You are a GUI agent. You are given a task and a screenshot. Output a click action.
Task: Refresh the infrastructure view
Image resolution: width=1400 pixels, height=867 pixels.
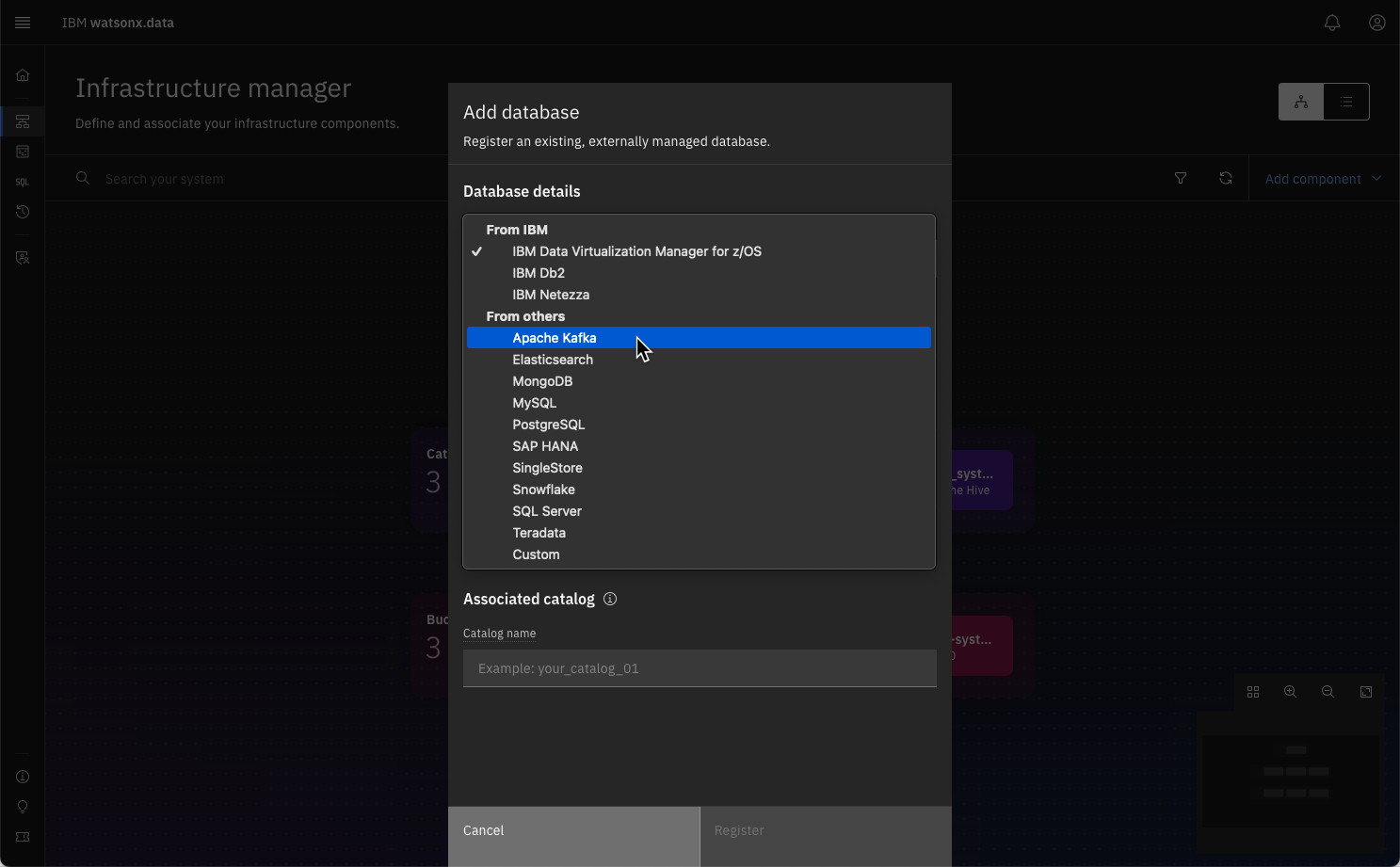click(1226, 178)
